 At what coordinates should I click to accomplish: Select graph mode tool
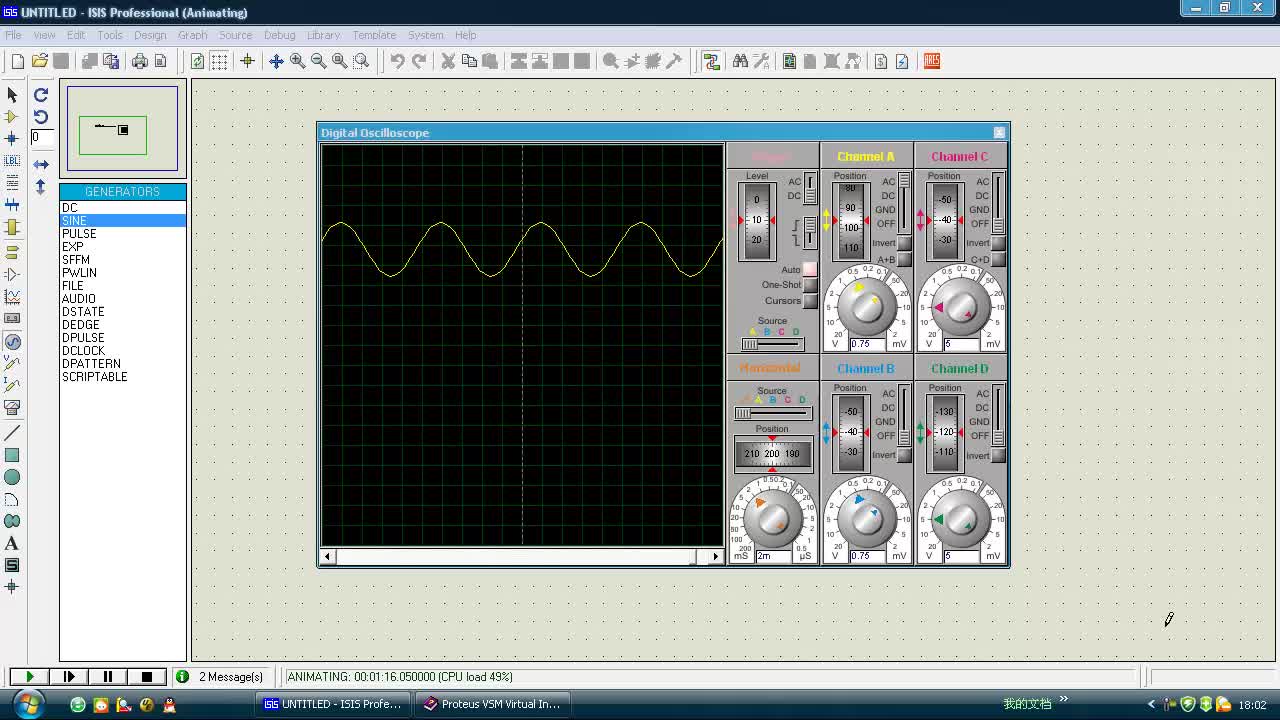12,296
